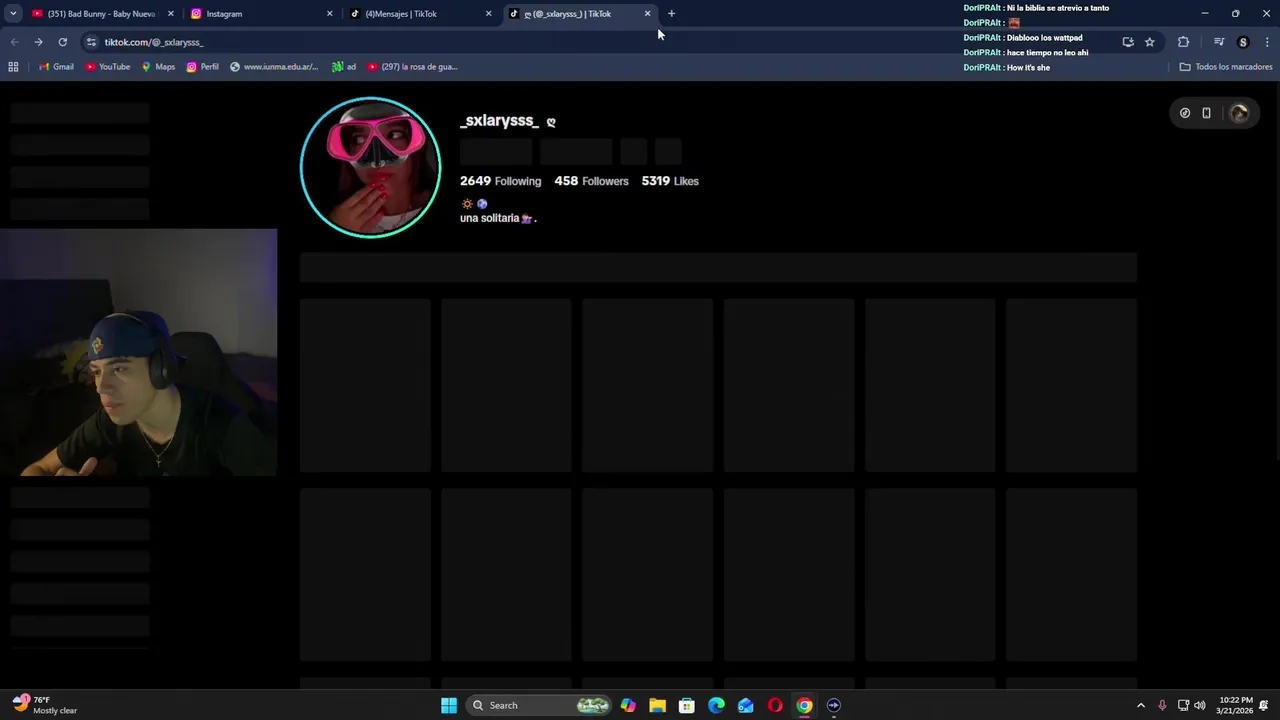Open the ad bookmark

tap(344, 67)
